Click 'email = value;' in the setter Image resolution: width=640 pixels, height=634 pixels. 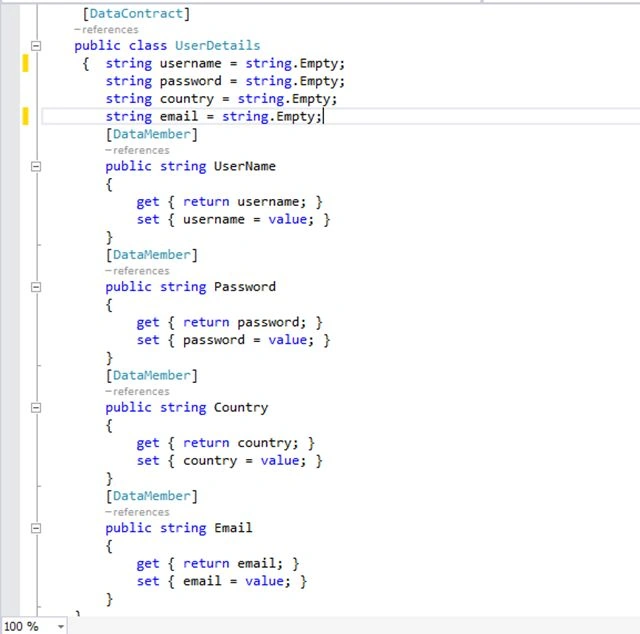[x=237, y=581]
